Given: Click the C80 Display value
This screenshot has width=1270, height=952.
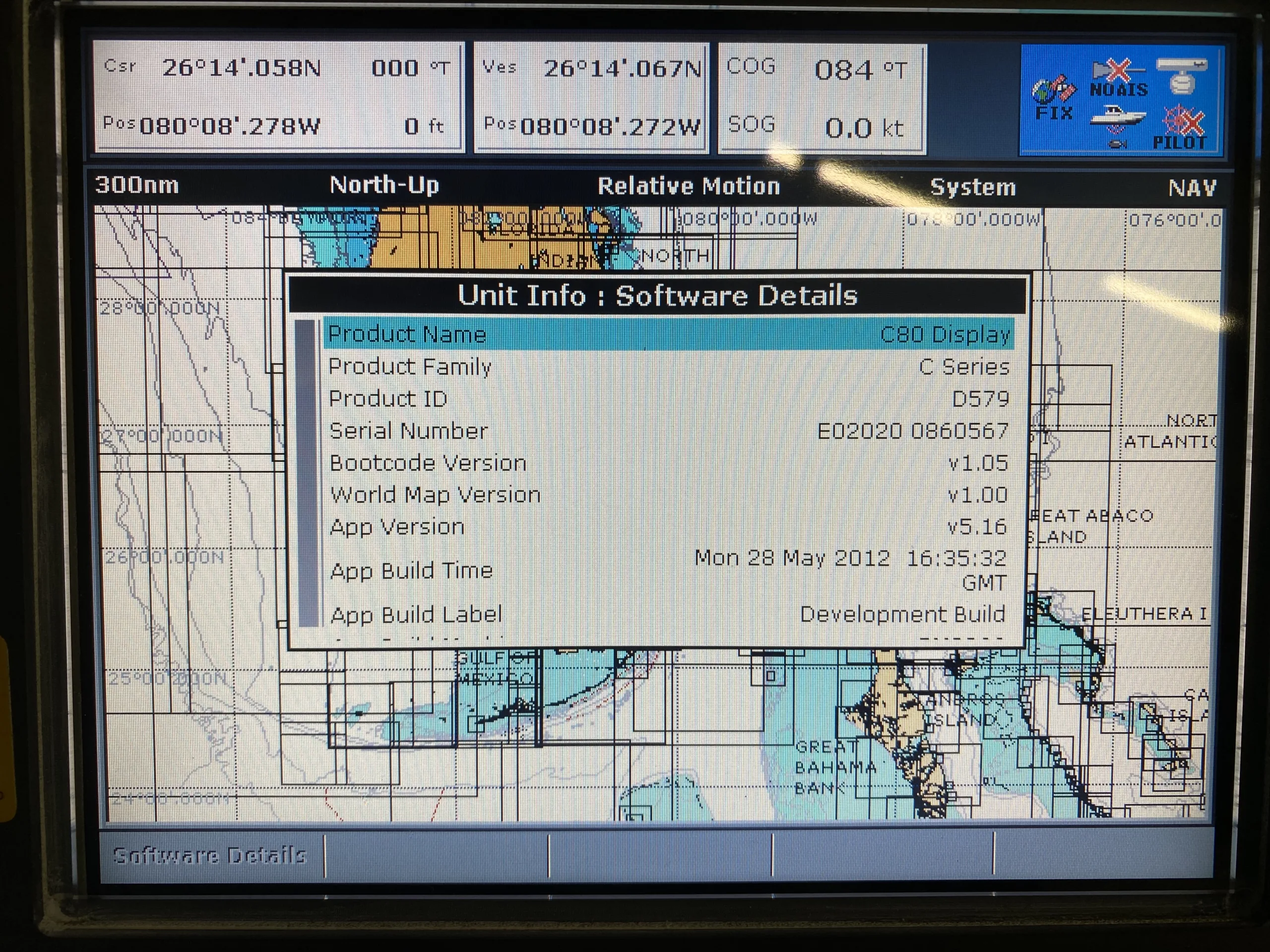Looking at the screenshot, I should click(x=945, y=334).
